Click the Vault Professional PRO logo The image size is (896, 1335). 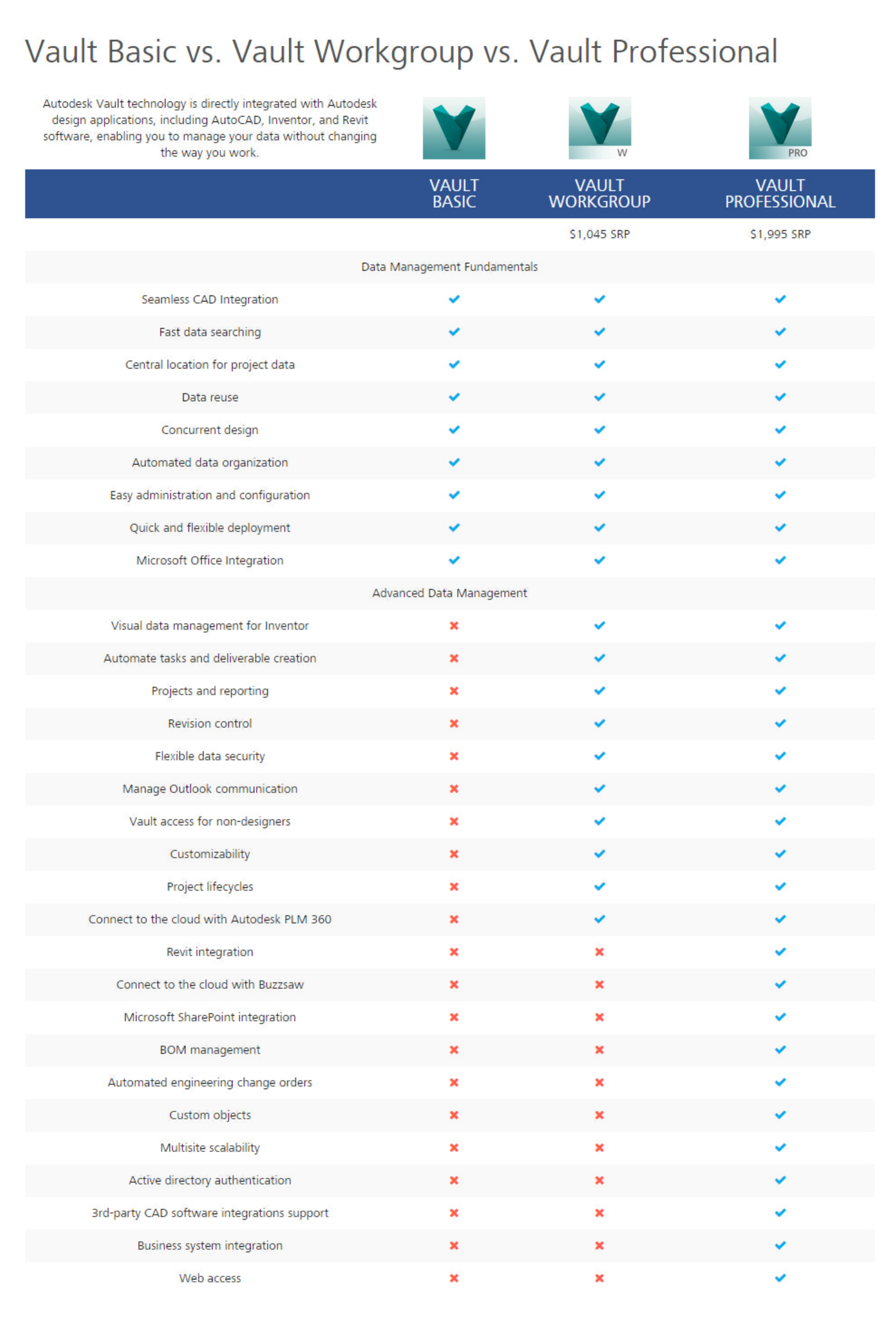point(780,128)
